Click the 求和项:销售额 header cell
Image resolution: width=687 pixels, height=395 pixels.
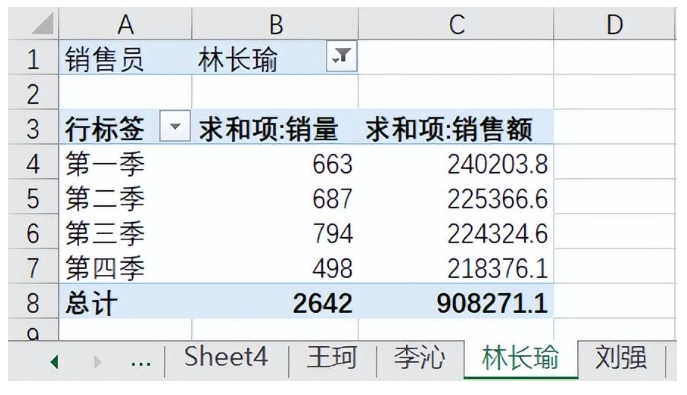[x=456, y=127]
